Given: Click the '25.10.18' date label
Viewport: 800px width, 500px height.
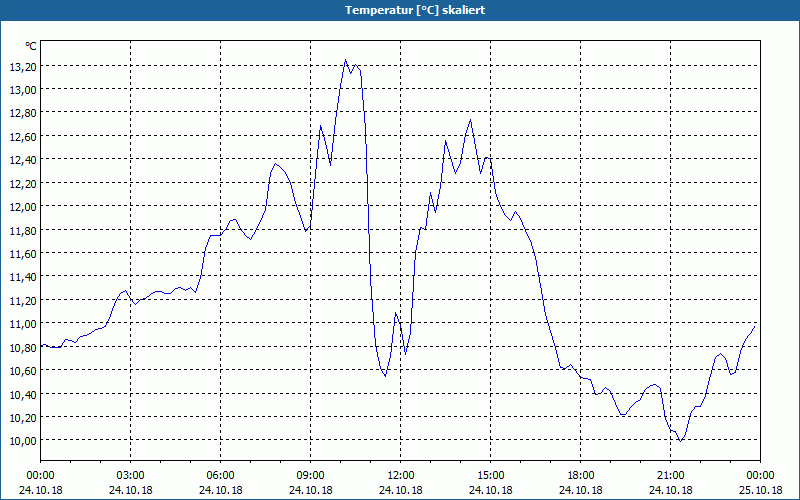Looking at the screenshot, I should (760, 490).
